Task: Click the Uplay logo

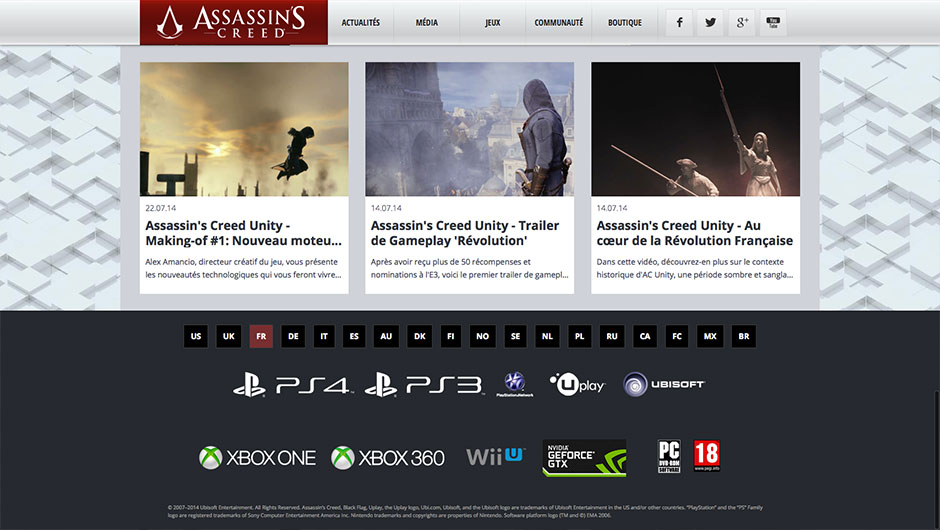Action: [577, 384]
